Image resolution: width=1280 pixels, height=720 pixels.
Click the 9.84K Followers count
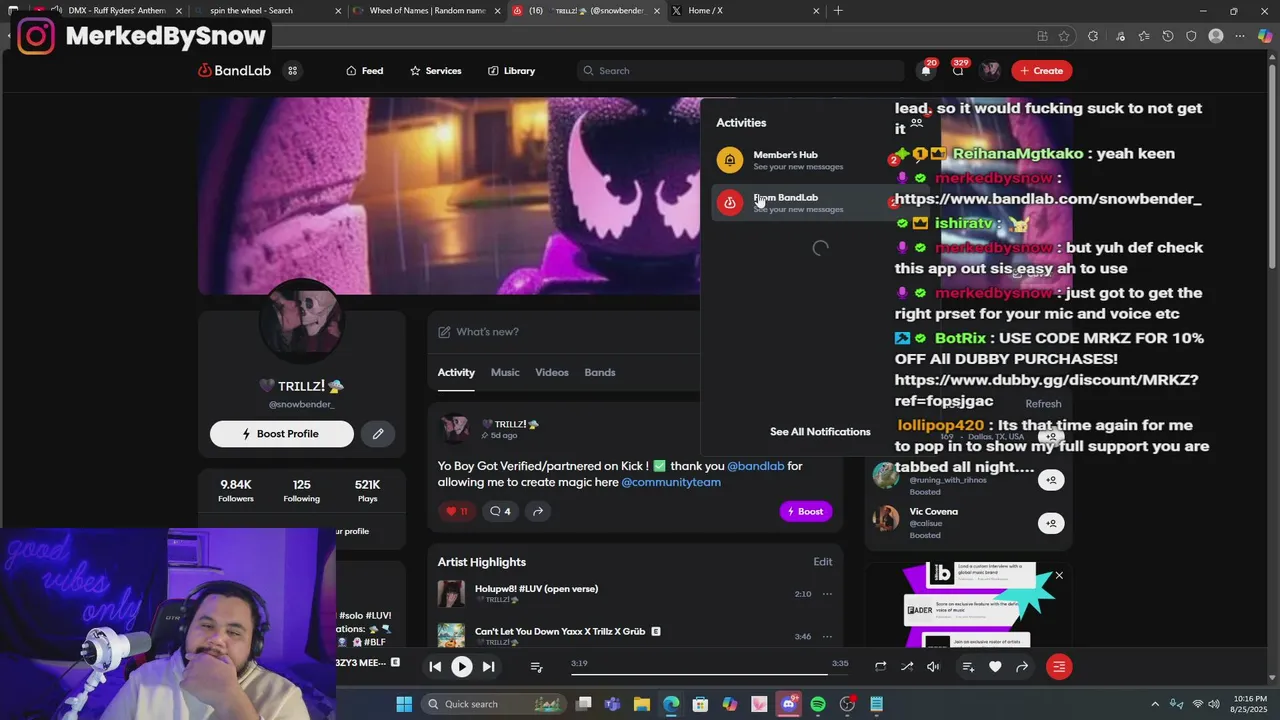tap(236, 491)
